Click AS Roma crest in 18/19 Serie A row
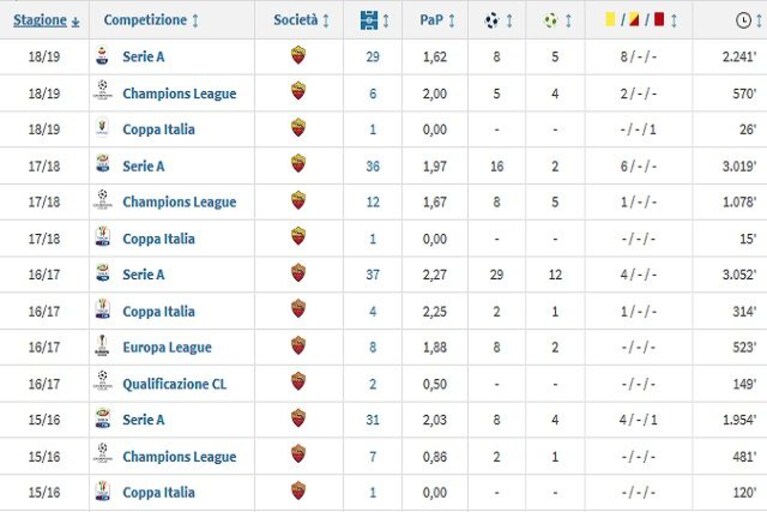The width and height of the screenshot is (767, 512). tap(298, 55)
